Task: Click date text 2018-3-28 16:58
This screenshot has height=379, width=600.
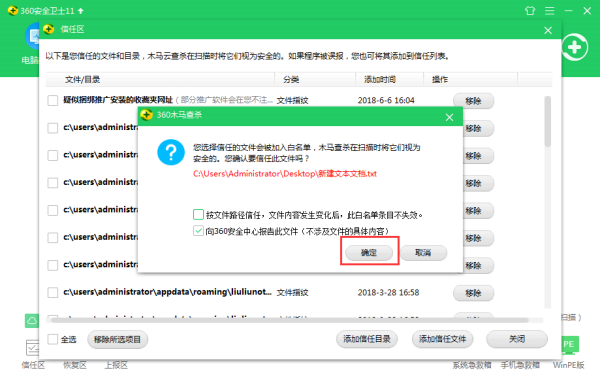Action: pos(388,292)
